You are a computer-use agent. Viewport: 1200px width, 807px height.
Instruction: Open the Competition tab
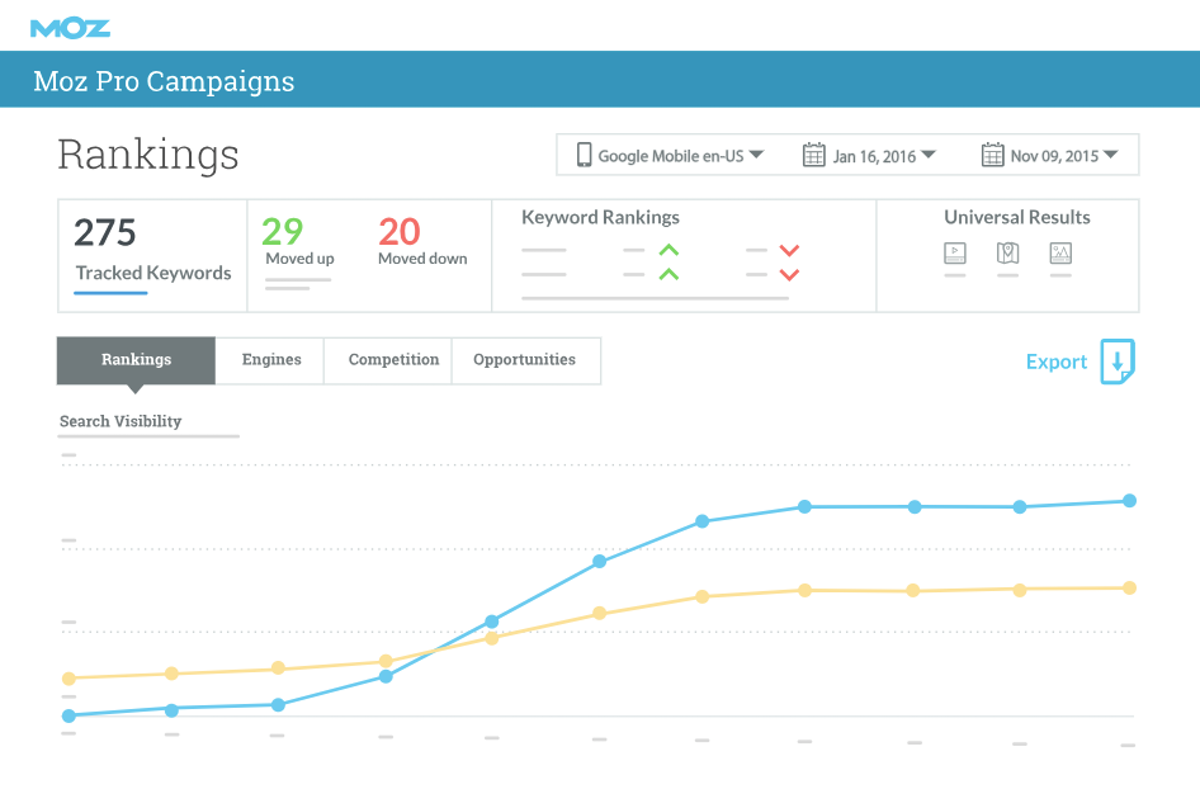point(392,360)
